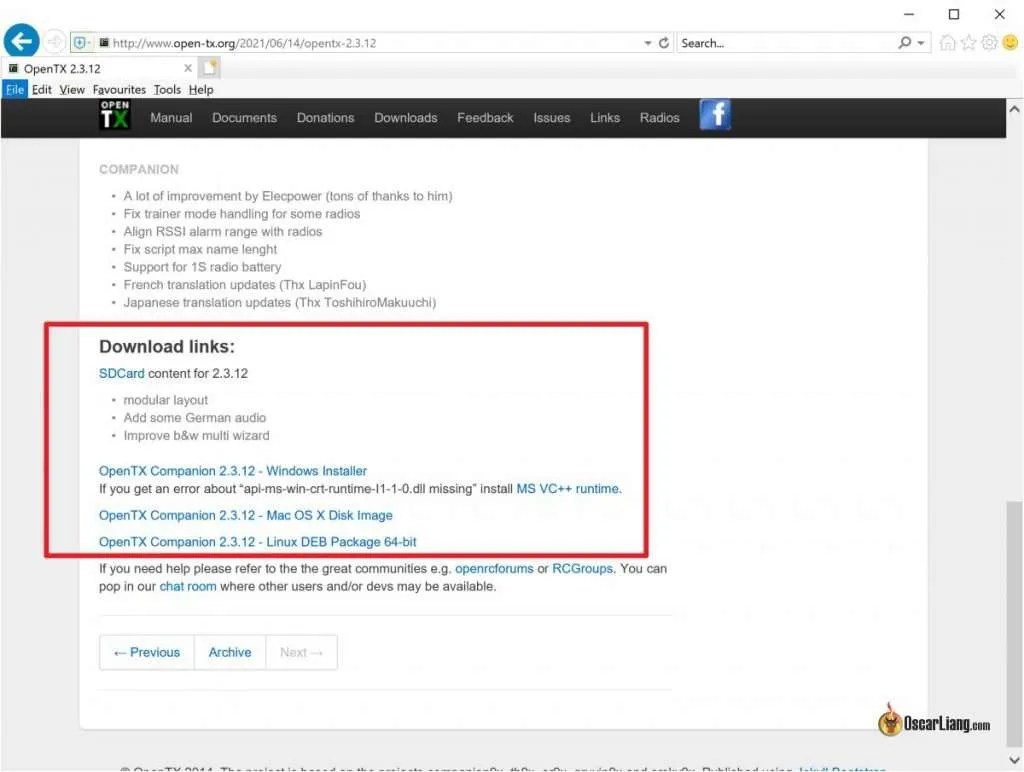This screenshot has width=1024, height=772.
Task: Click the Home icon in browser toolbar
Action: (x=947, y=43)
